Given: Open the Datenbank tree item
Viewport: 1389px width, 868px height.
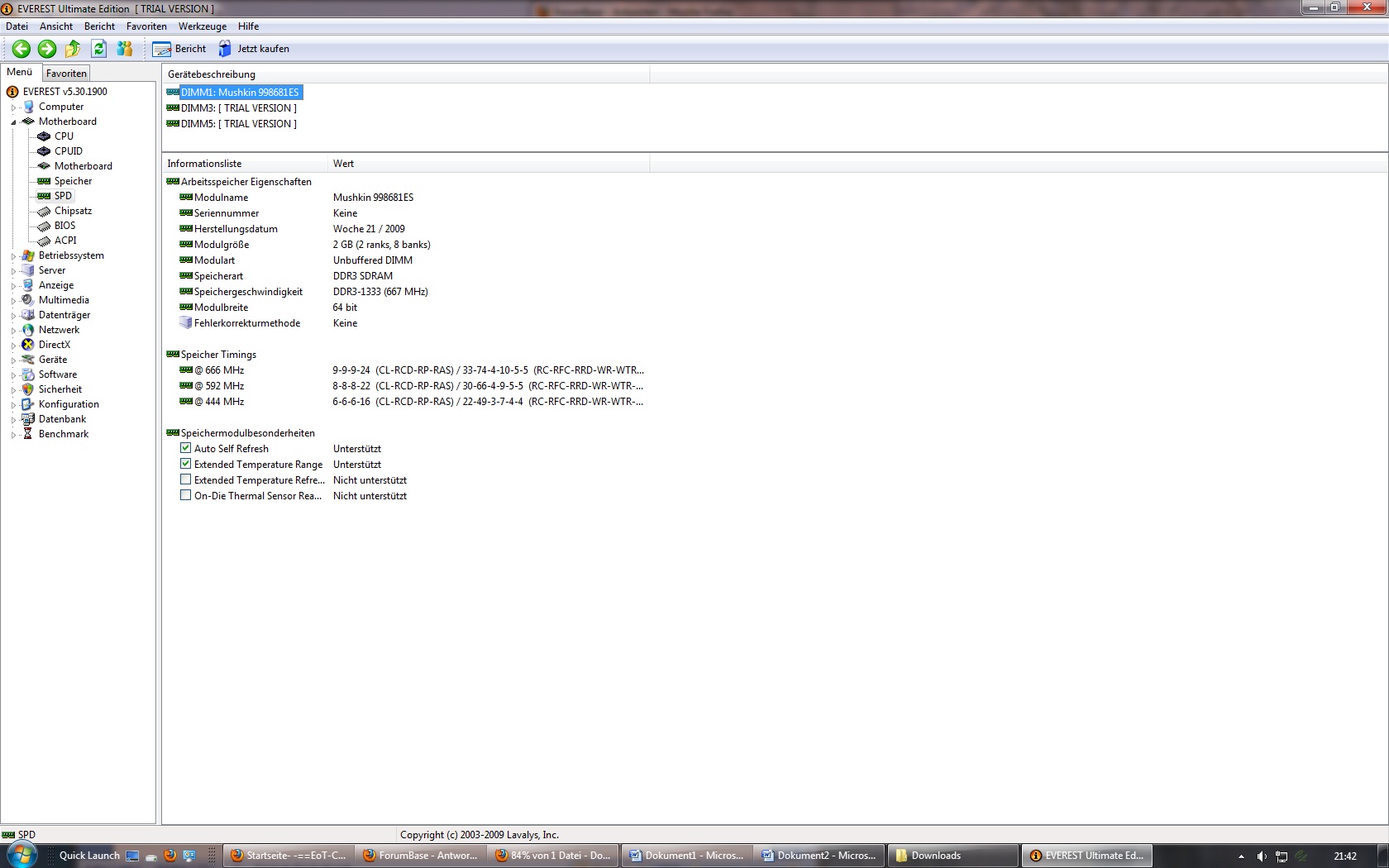Looking at the screenshot, I should click(x=62, y=419).
